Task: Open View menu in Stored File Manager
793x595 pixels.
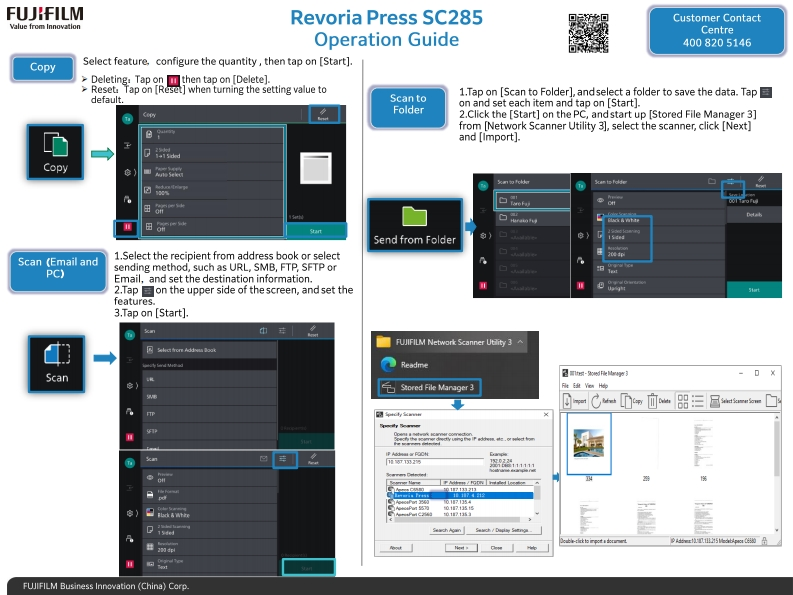Action: point(589,386)
